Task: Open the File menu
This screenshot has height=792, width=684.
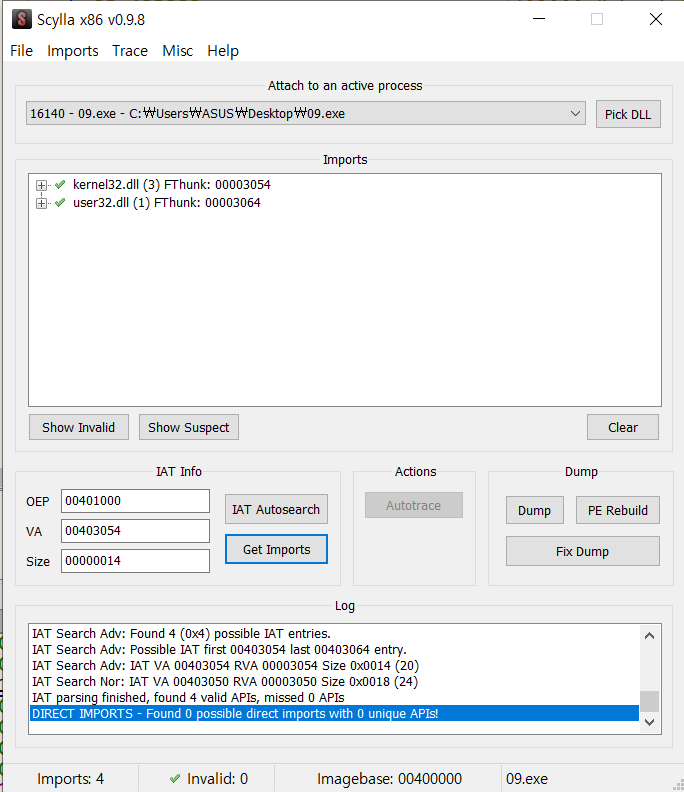Action: pos(21,51)
